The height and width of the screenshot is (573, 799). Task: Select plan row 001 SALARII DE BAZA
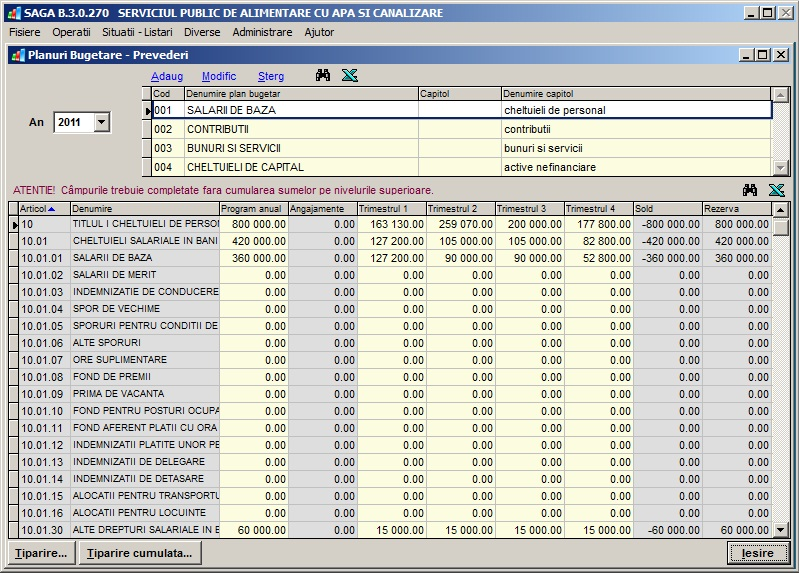click(x=461, y=110)
